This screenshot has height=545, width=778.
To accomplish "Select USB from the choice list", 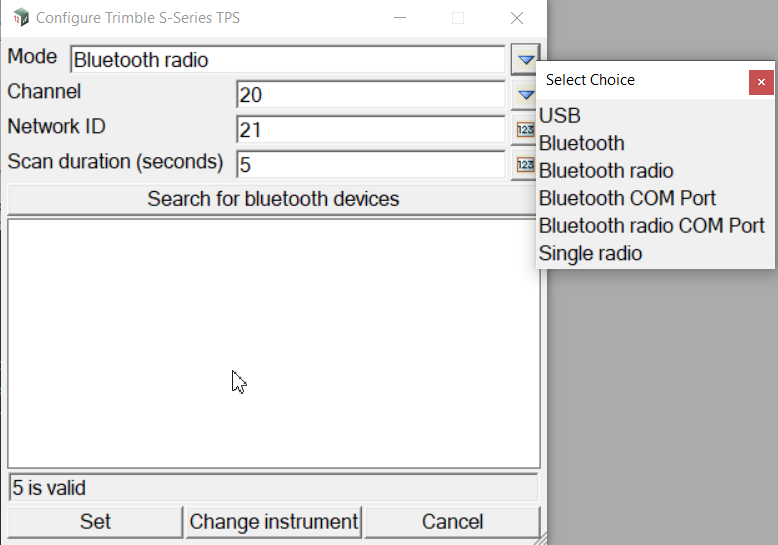I will coord(560,116).
